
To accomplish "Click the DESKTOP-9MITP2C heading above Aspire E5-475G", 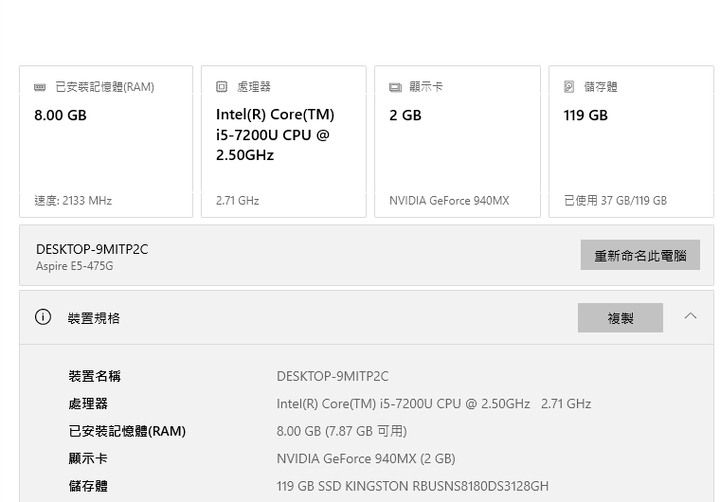I will (92, 249).
